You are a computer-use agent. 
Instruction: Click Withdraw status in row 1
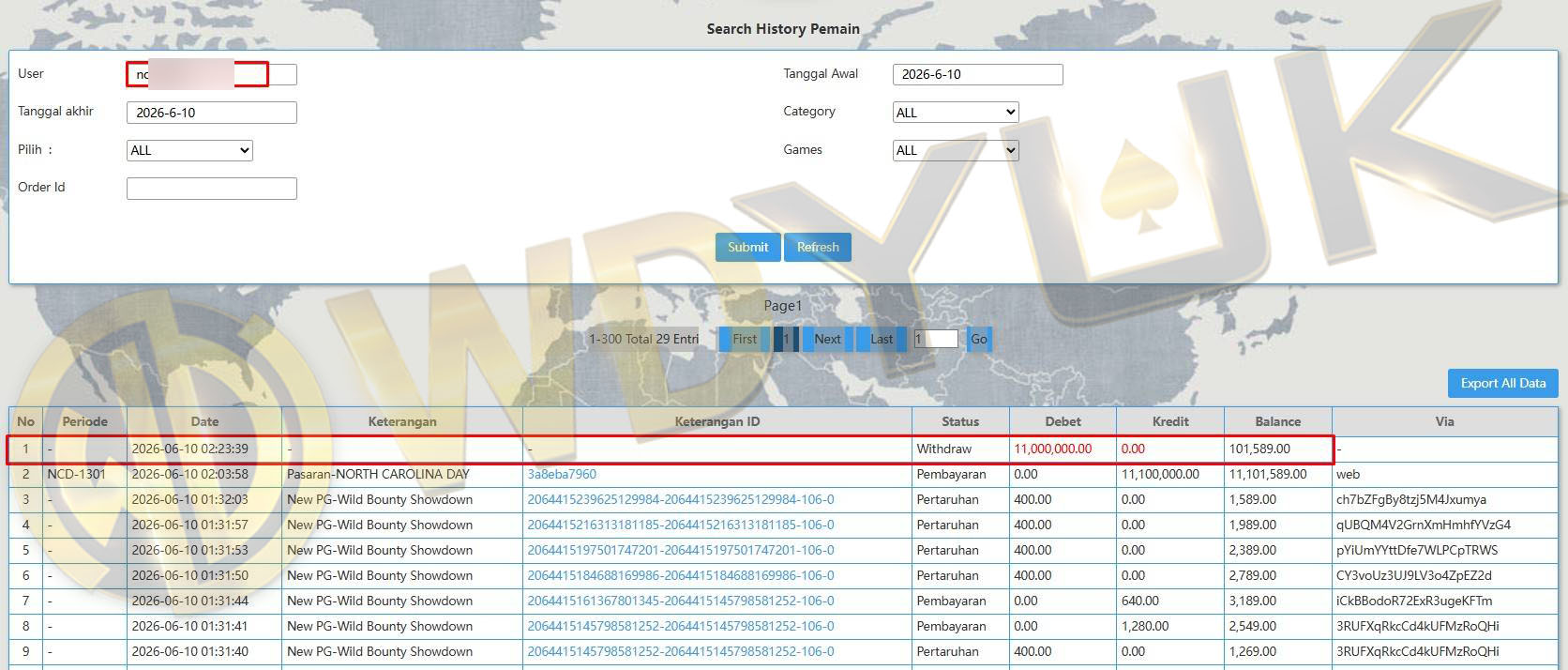[x=944, y=449]
